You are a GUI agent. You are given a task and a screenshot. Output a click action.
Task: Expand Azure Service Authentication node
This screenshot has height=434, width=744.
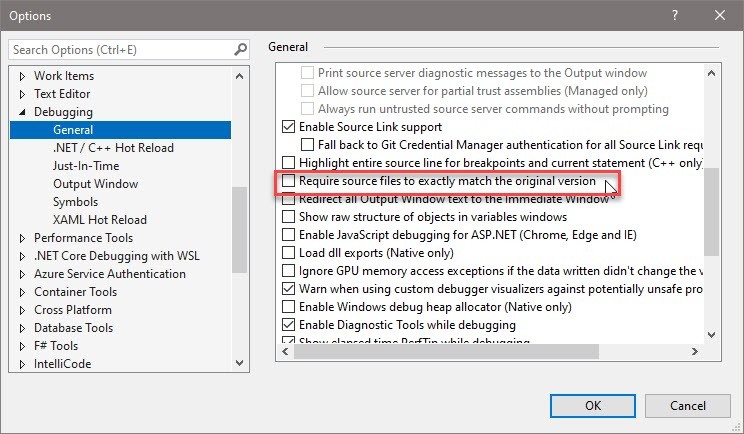click(23, 274)
